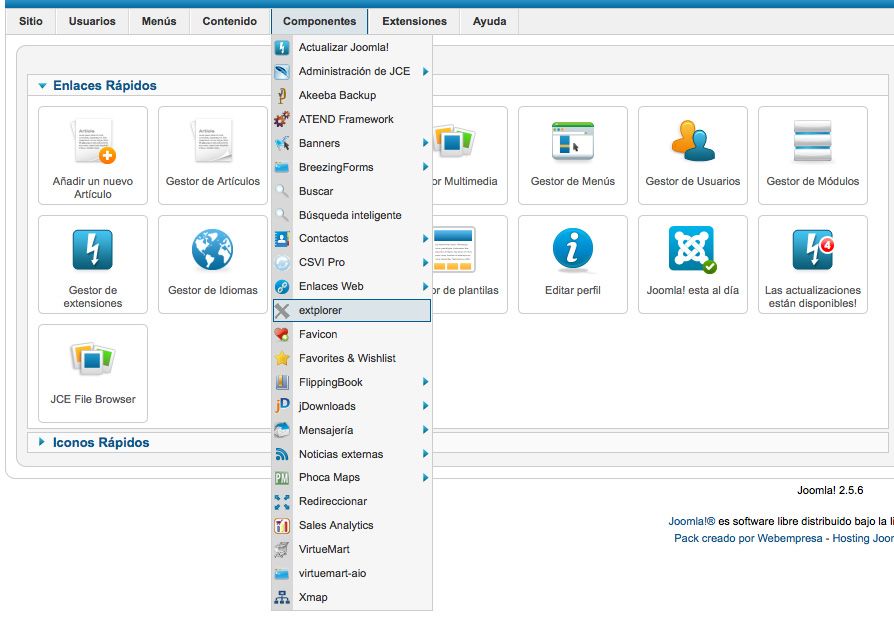Open the Gestor de Módulos icon
Viewport: 894px width, 639px height.
812,141
